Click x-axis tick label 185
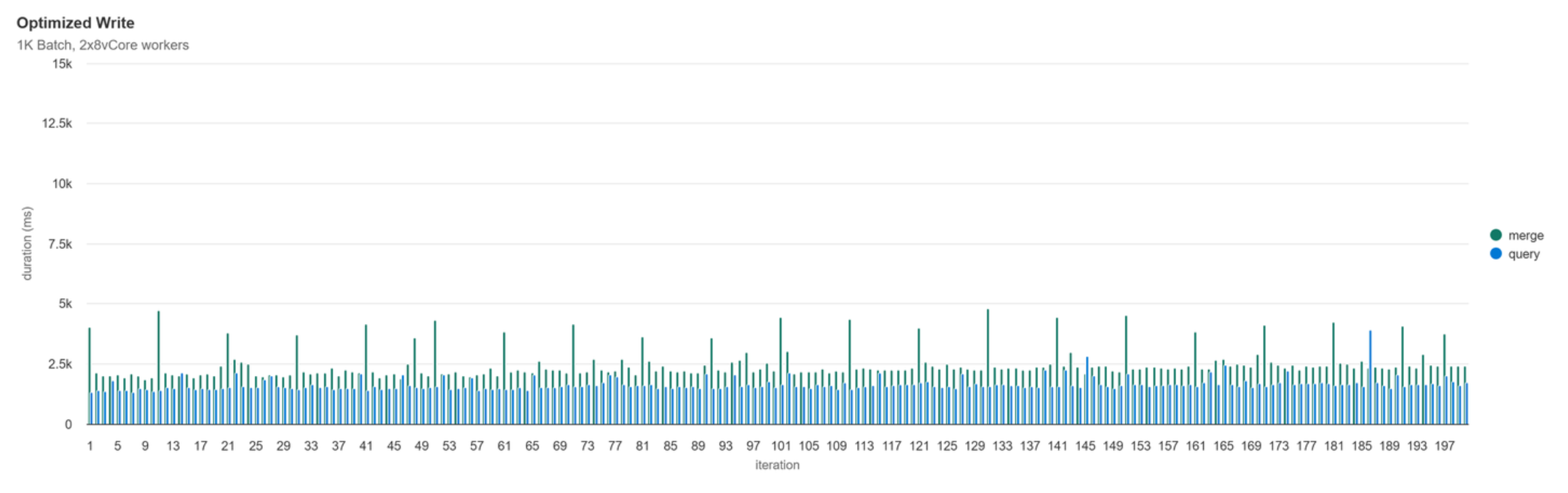This screenshot has height=493, width=1568. pyautogui.click(x=1361, y=446)
